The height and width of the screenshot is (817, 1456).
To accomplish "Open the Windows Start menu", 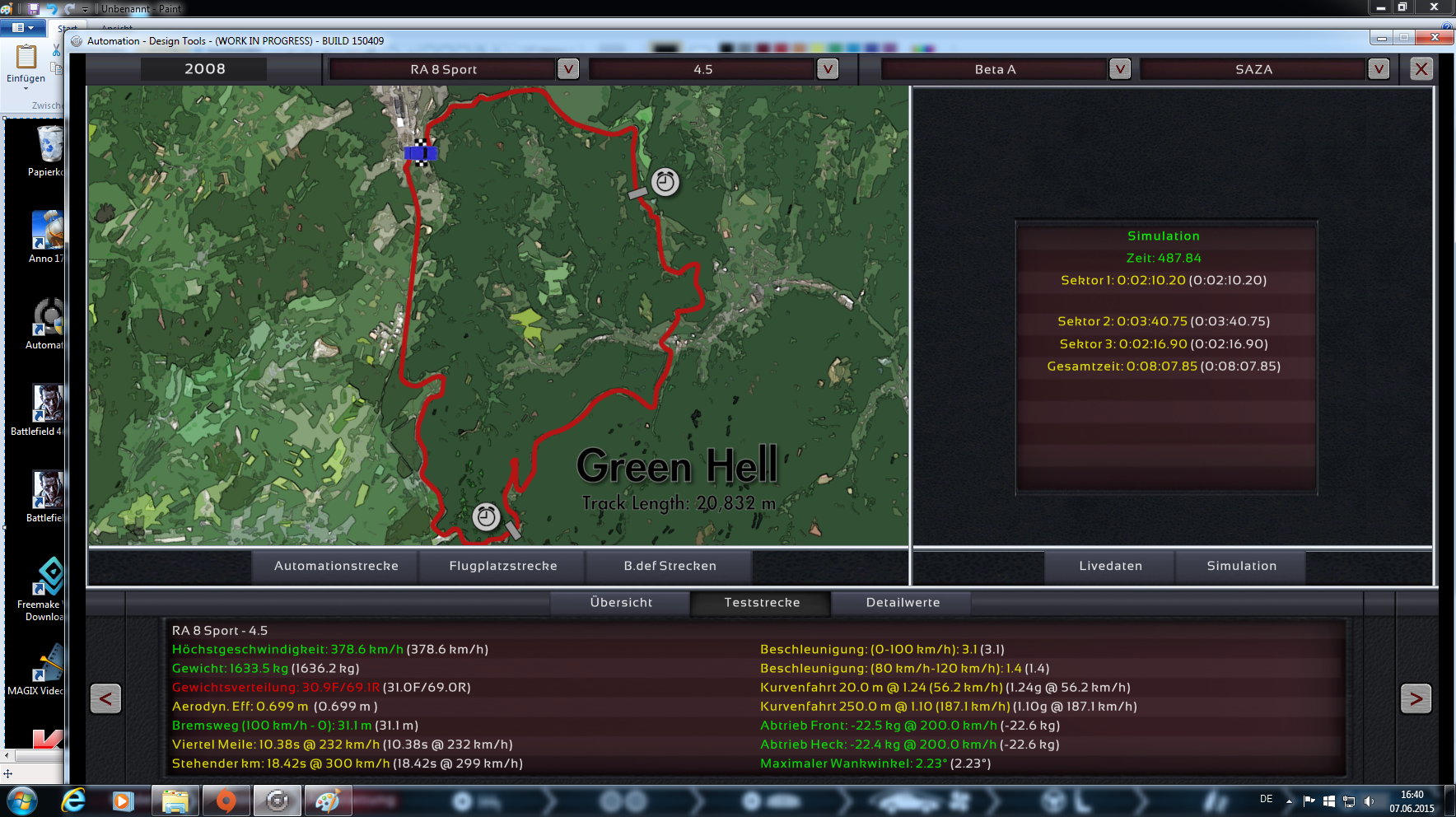I will [22, 801].
